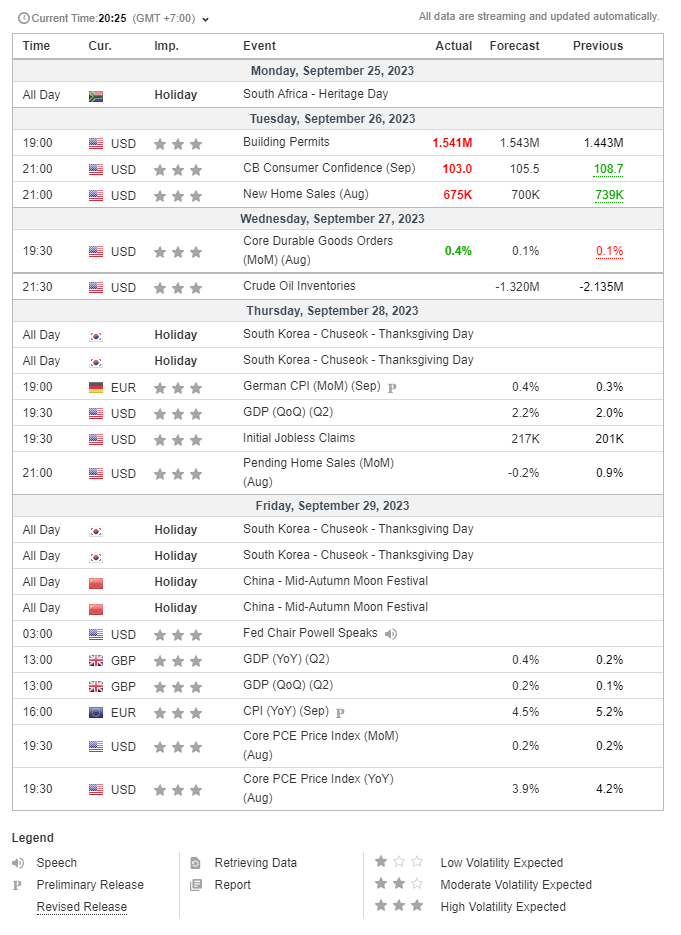Click the Report icon in the legend

tap(196, 885)
